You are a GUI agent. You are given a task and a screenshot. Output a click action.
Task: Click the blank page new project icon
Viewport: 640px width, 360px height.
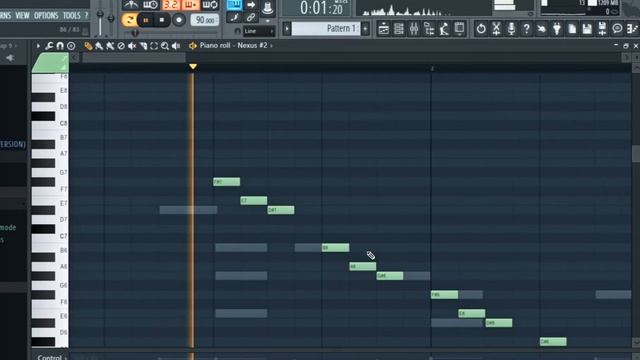click(572, 29)
